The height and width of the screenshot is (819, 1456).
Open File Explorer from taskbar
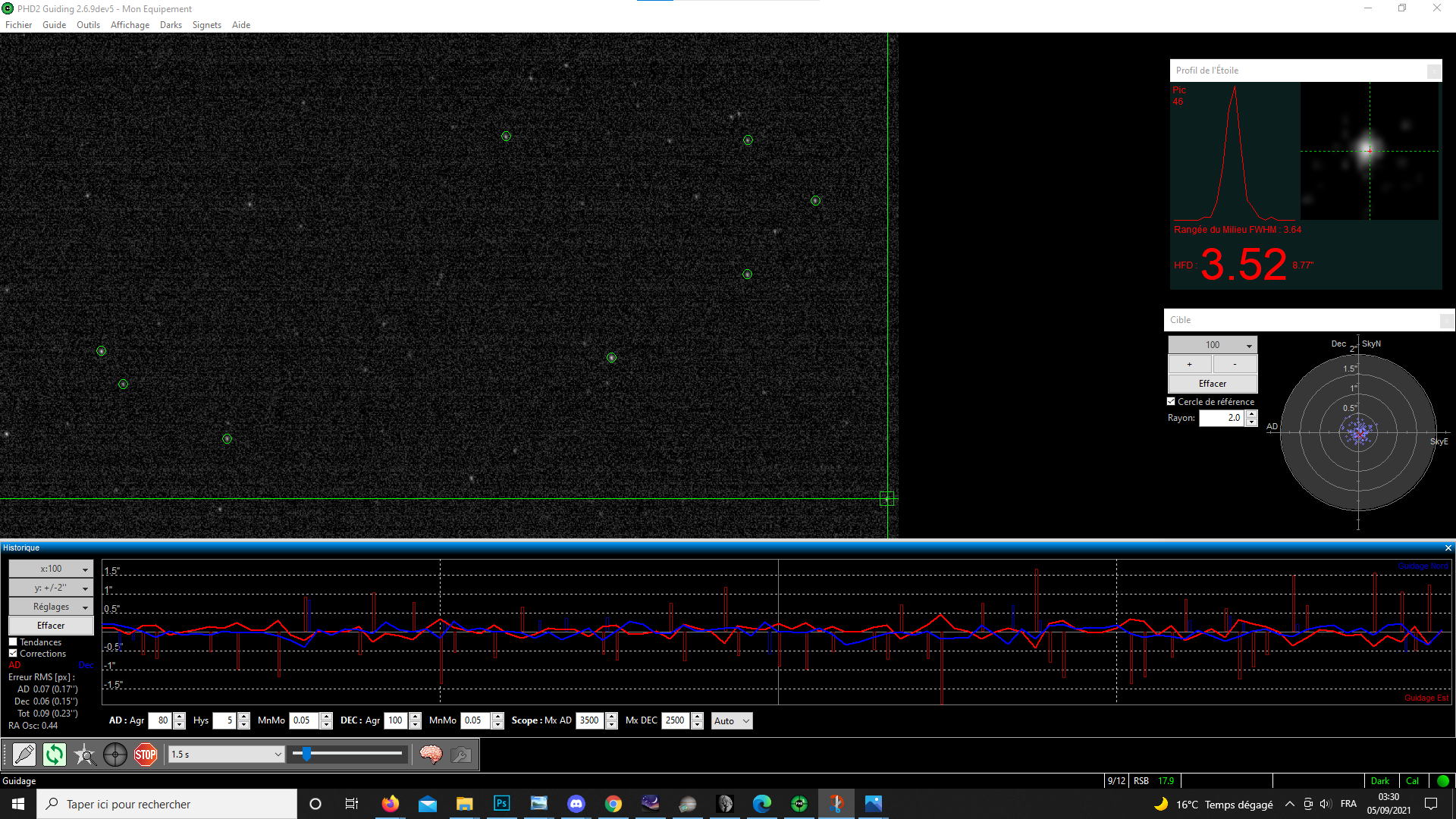point(465,804)
